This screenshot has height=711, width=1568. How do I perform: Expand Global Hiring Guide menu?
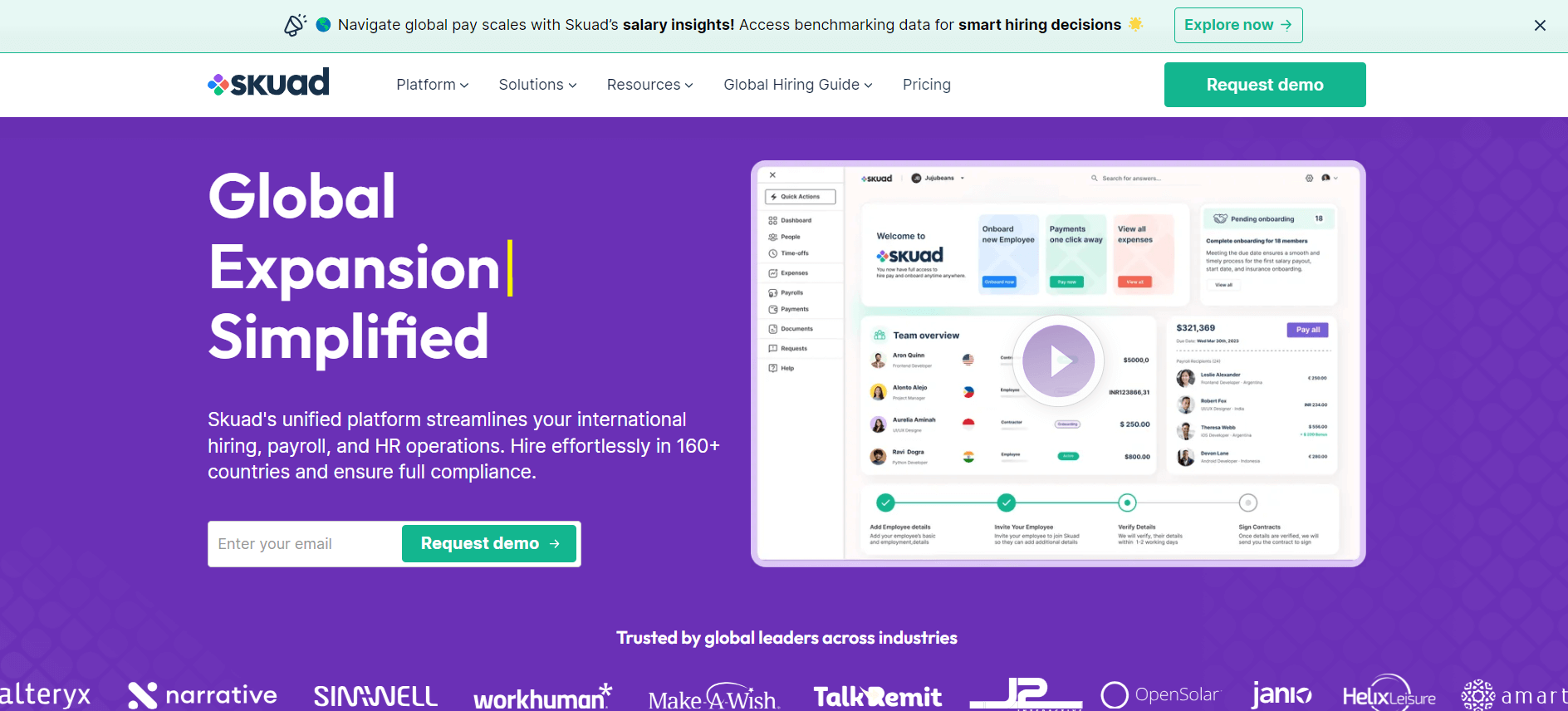click(x=797, y=85)
